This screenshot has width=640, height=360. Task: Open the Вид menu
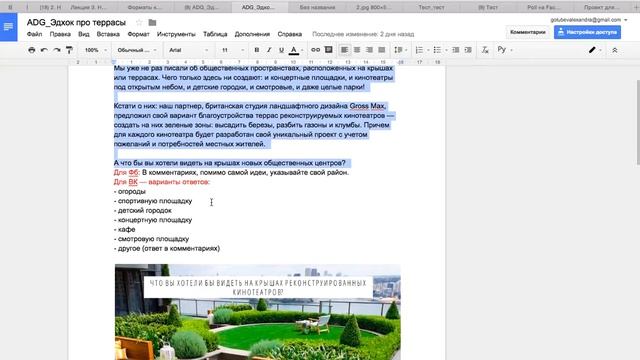[x=84, y=34]
